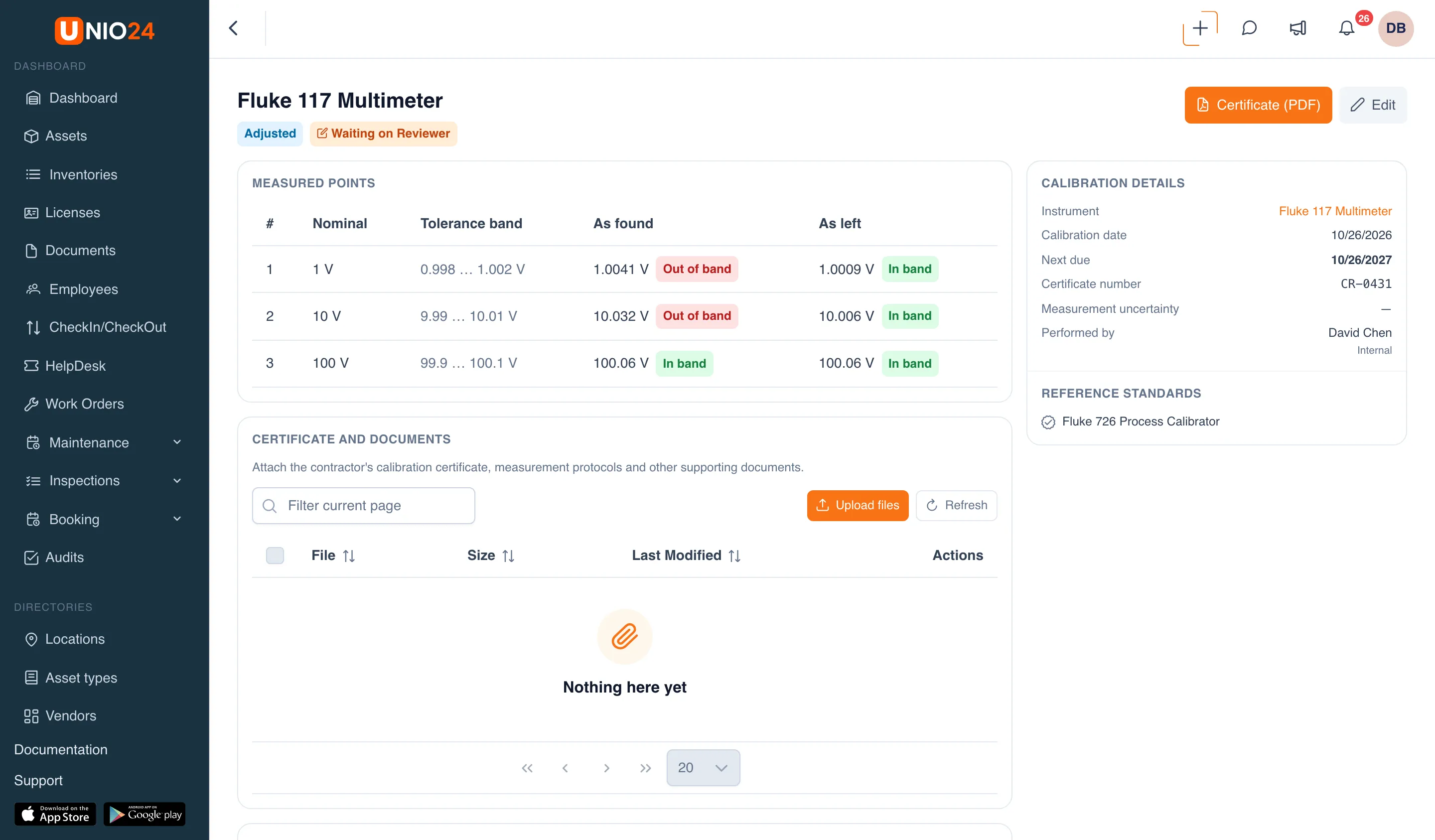Click in the Filter current page field
The image size is (1435, 840).
[x=363, y=506]
